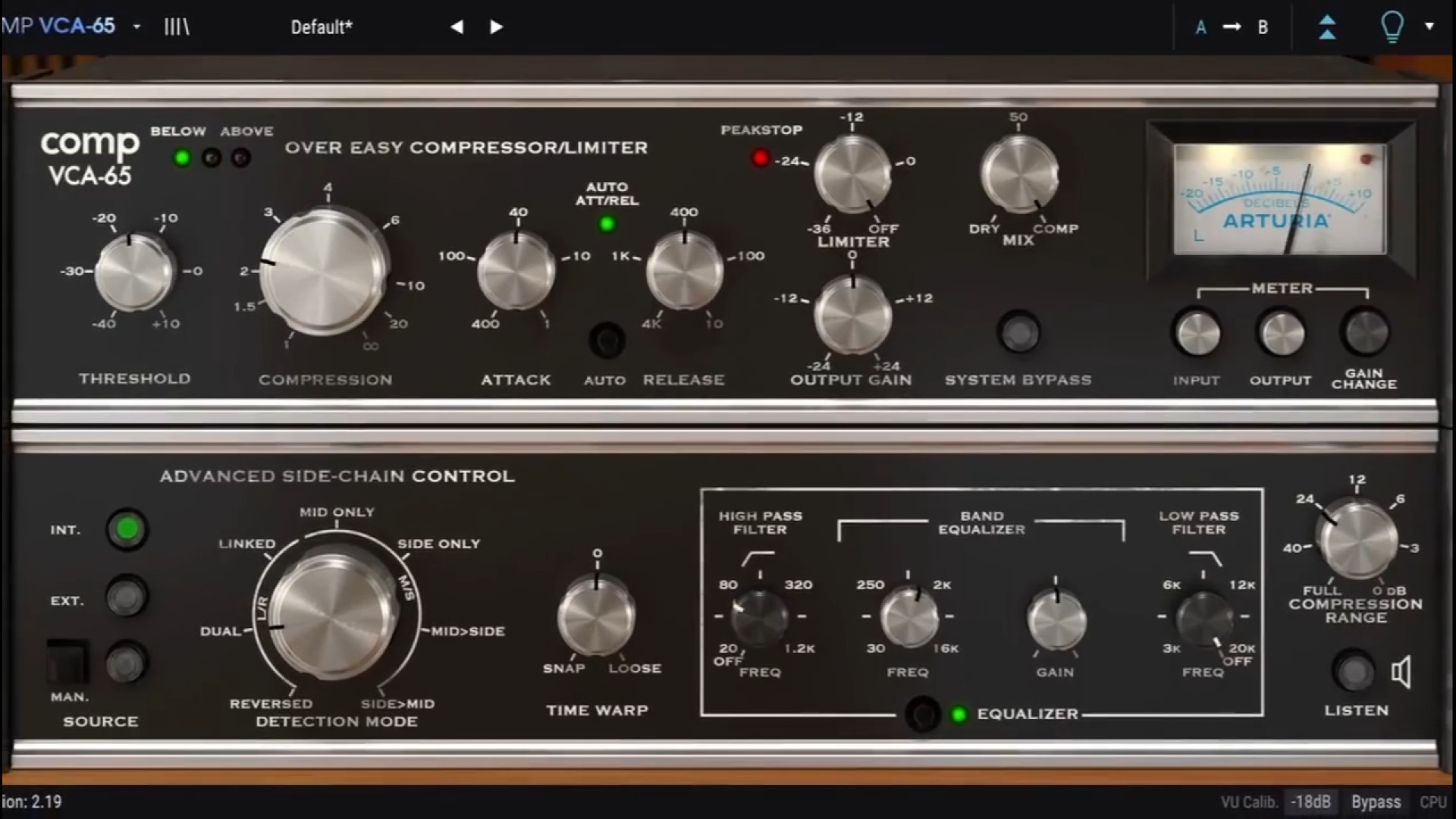The image size is (1456, 819).
Task: Open the preset library browser icon
Action: (177, 27)
